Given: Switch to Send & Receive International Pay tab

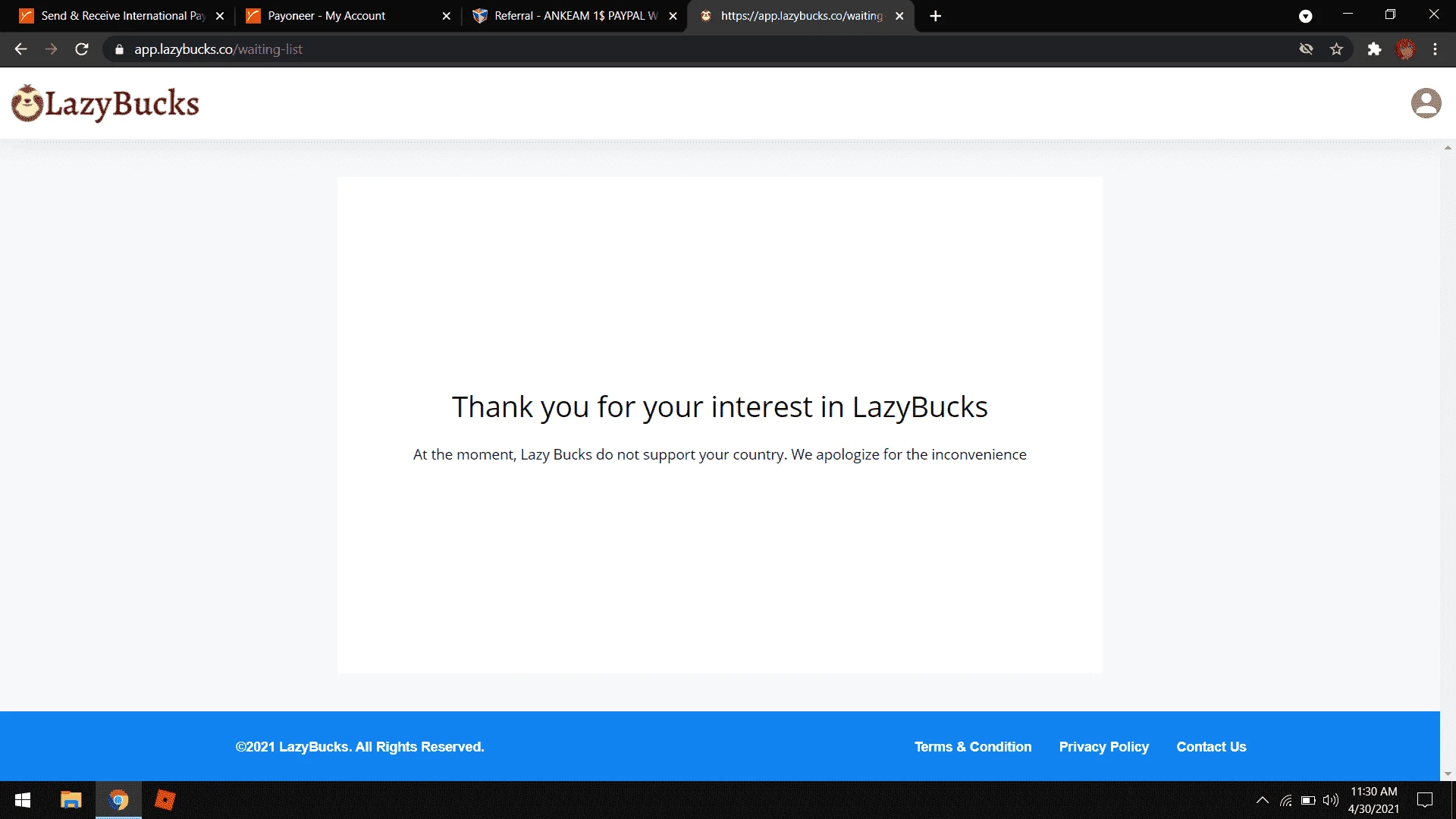Looking at the screenshot, I should click(x=121, y=16).
